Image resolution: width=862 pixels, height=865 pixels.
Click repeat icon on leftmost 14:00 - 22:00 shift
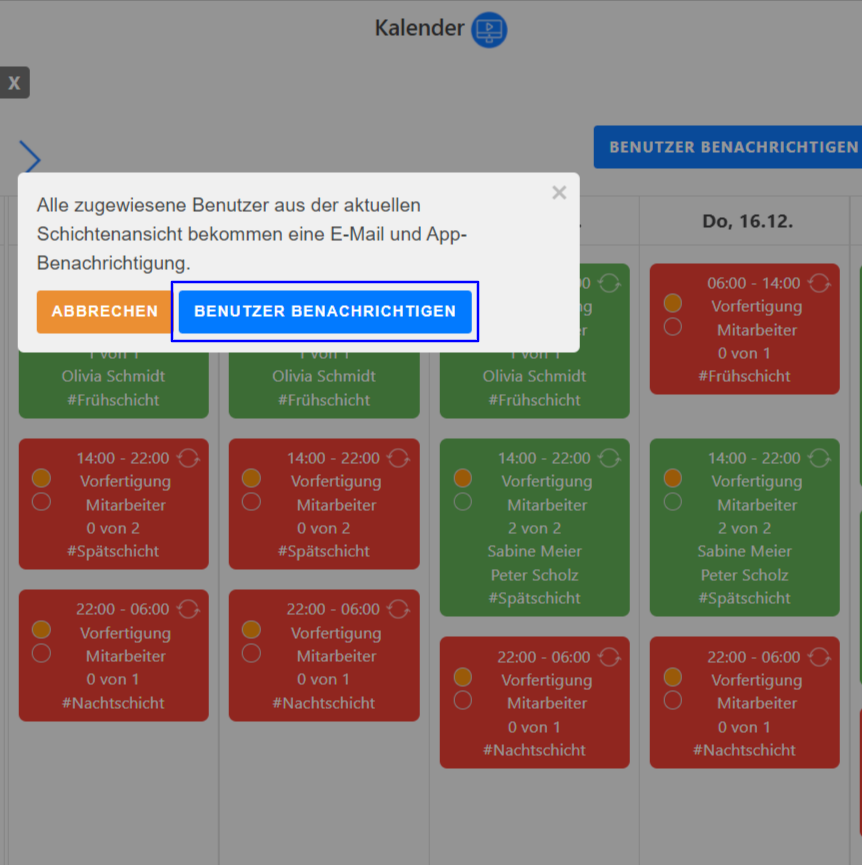188,458
